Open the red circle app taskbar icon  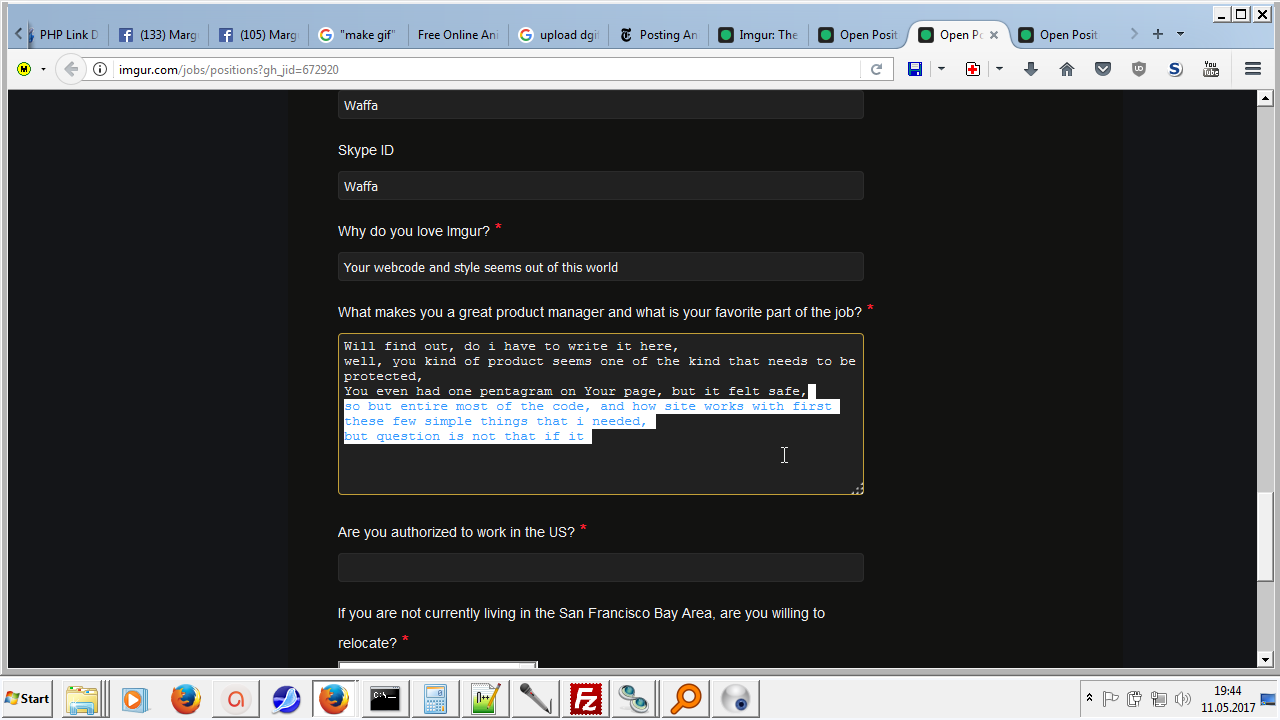[x=236, y=698]
